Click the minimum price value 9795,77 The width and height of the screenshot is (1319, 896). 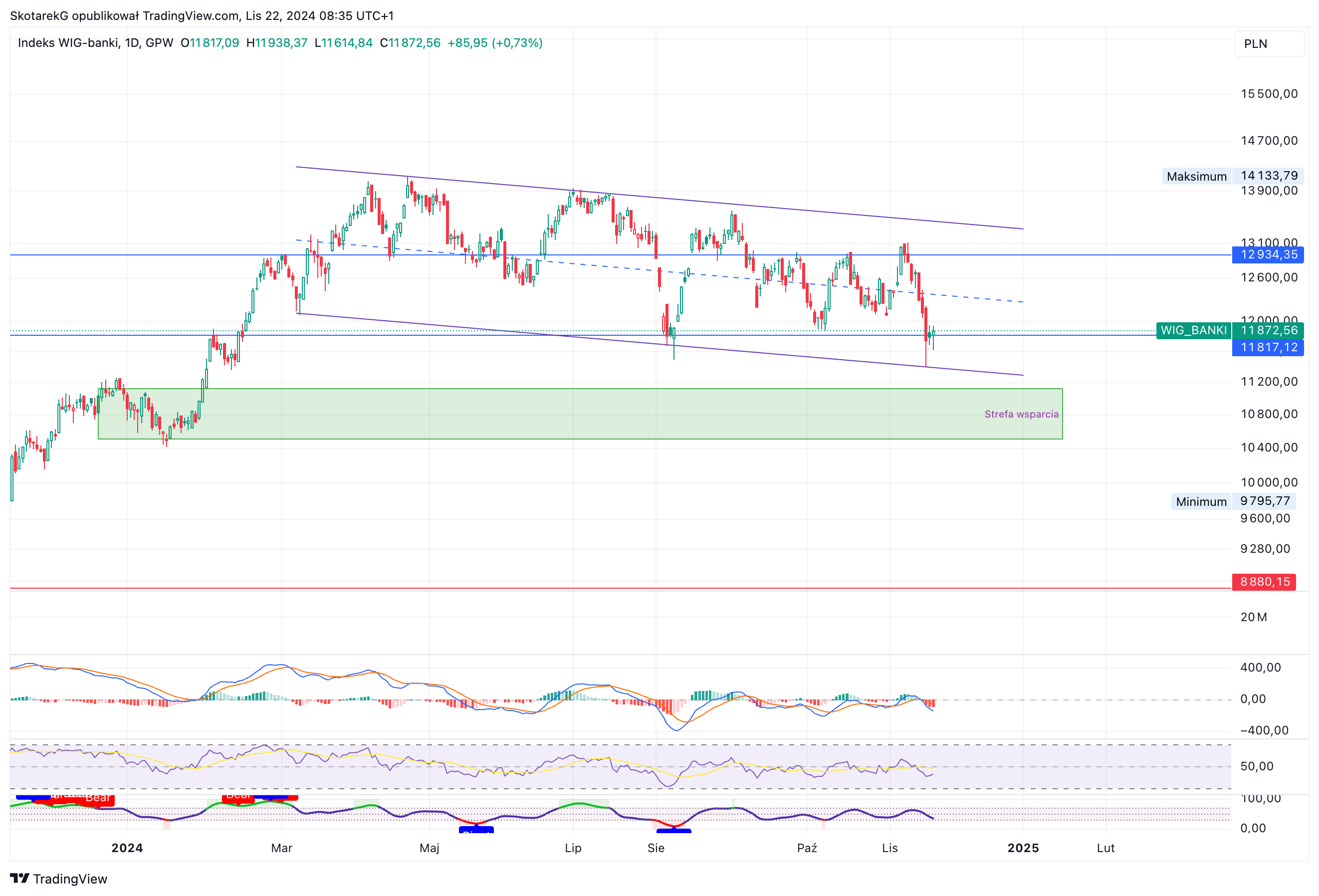pyautogui.click(x=1265, y=501)
